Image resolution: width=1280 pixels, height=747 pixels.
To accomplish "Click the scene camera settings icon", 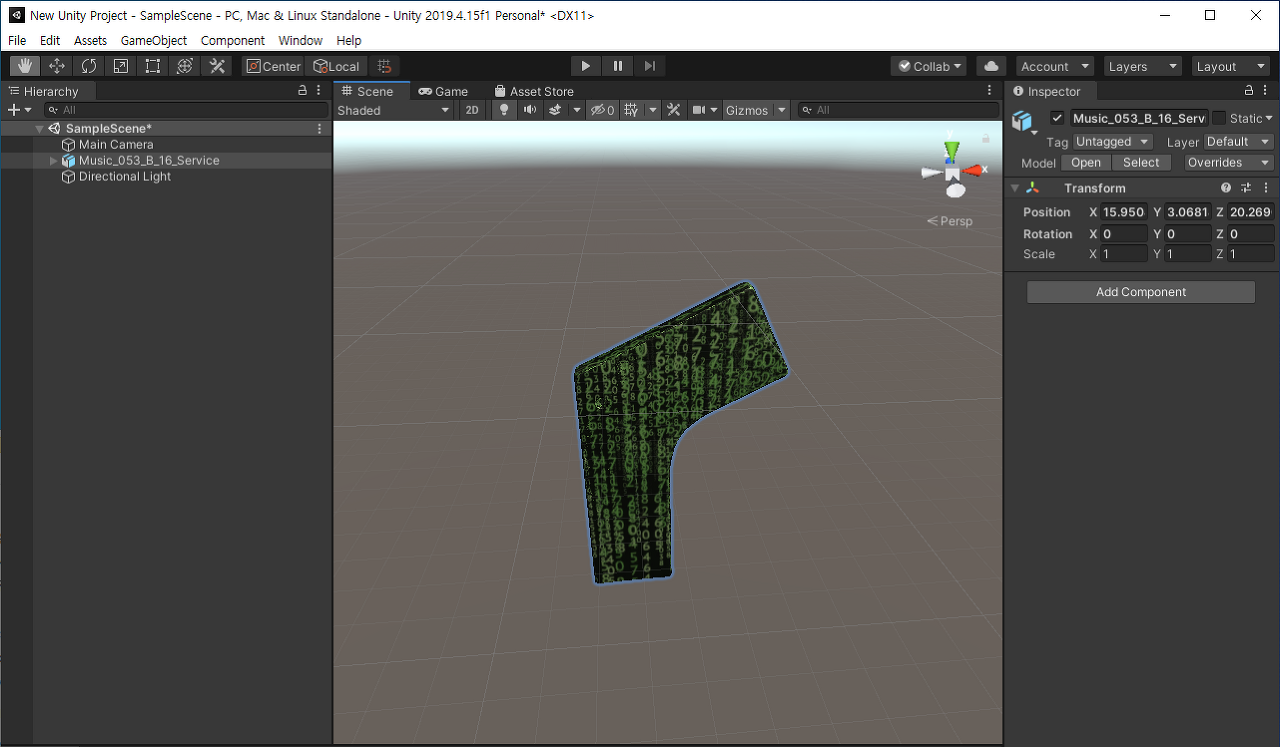I will tap(700, 110).
